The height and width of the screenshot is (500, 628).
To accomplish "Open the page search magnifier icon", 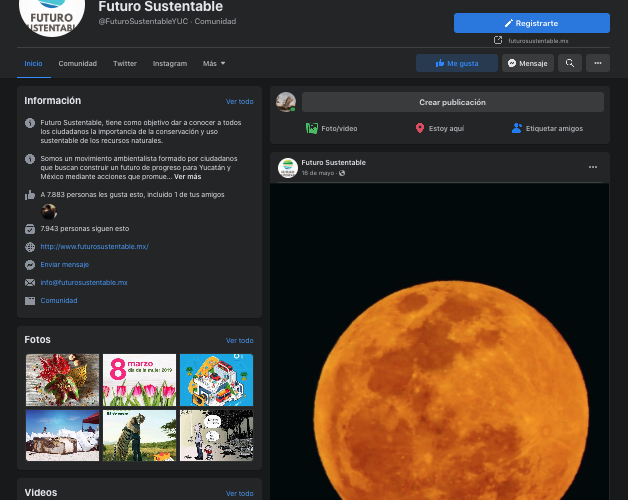I will tap(570, 63).
